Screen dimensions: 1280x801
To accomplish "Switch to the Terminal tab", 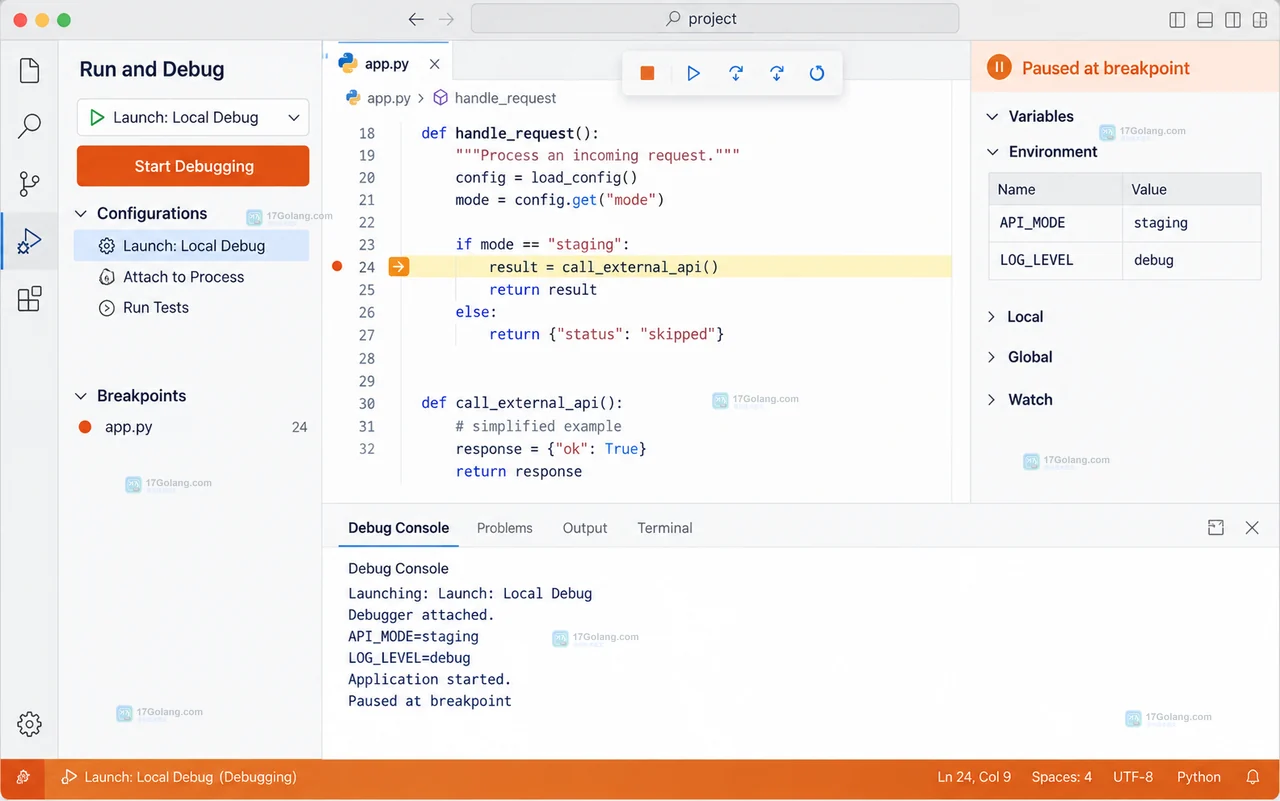I will click(665, 528).
